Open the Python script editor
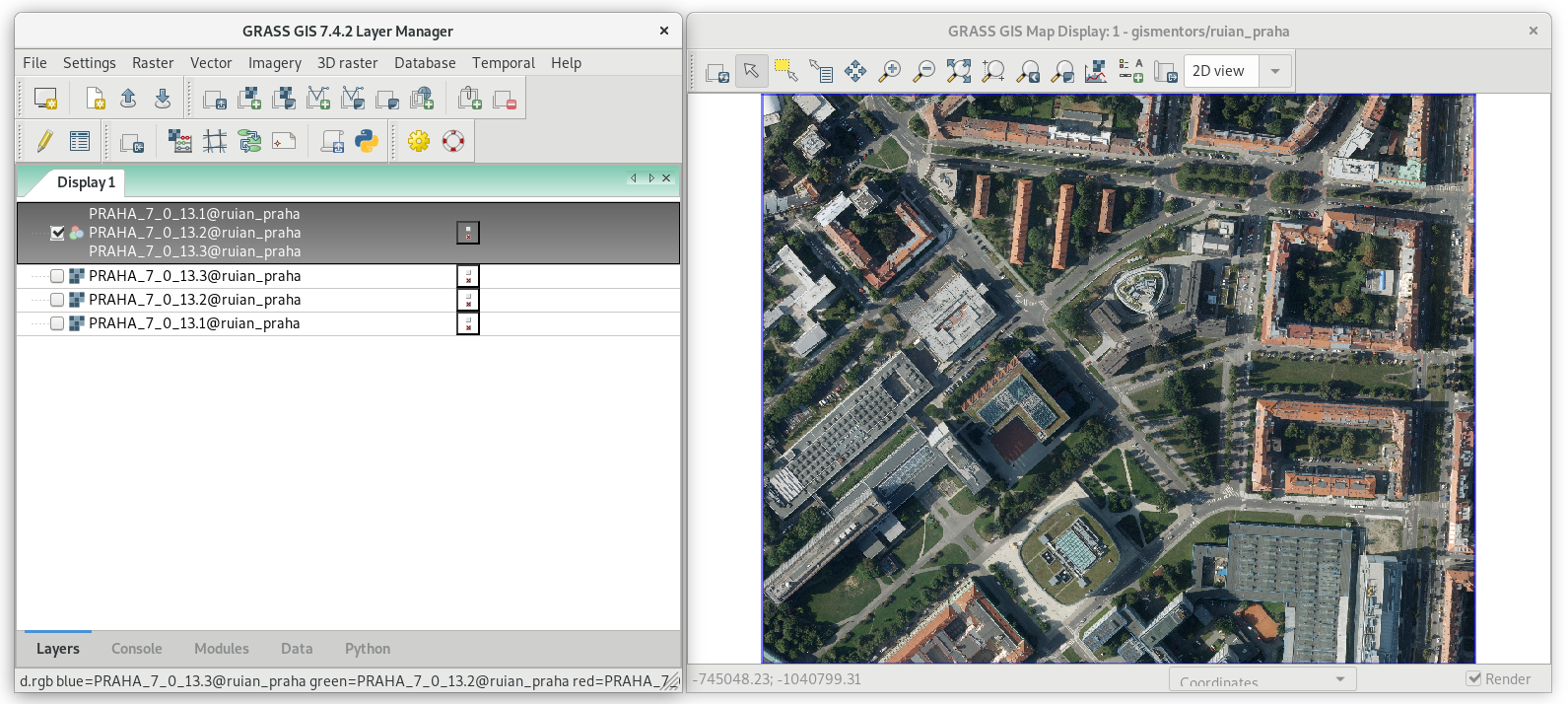 click(x=367, y=142)
